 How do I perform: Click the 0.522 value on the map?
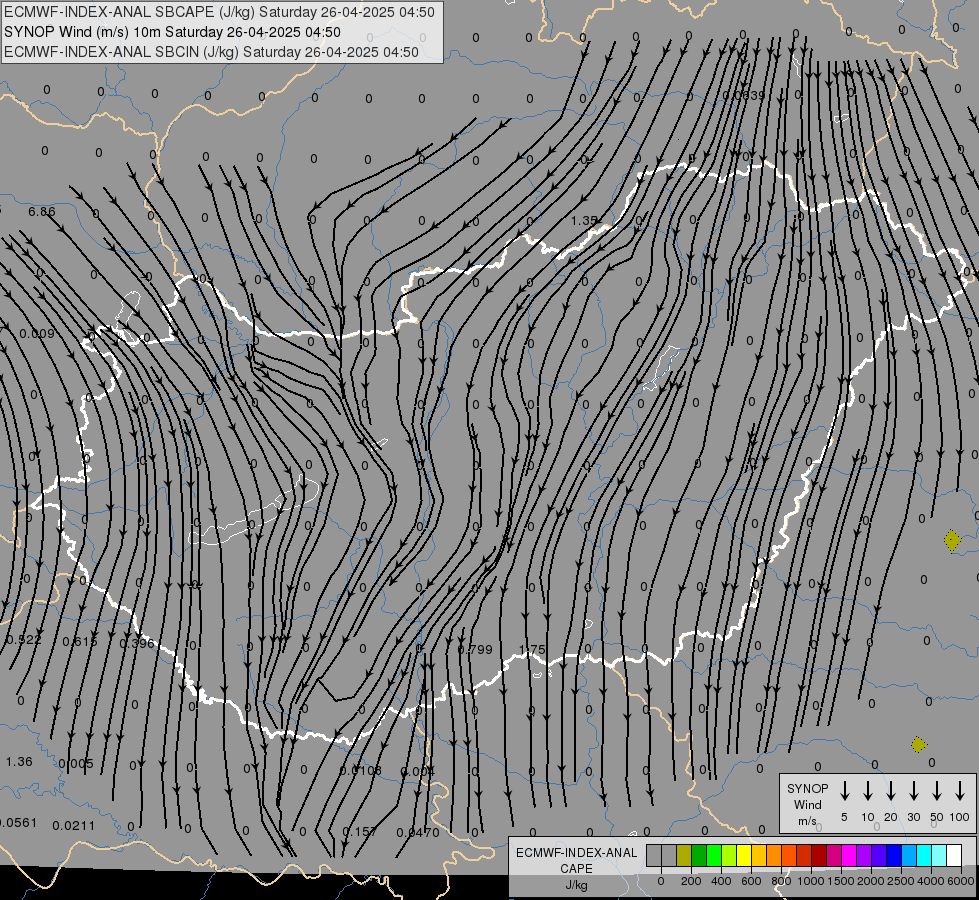(24, 640)
